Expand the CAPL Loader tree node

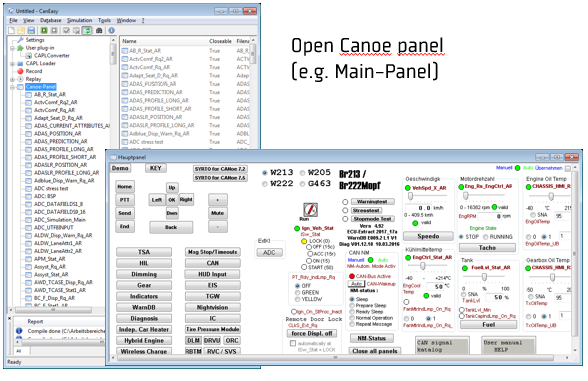12,63
